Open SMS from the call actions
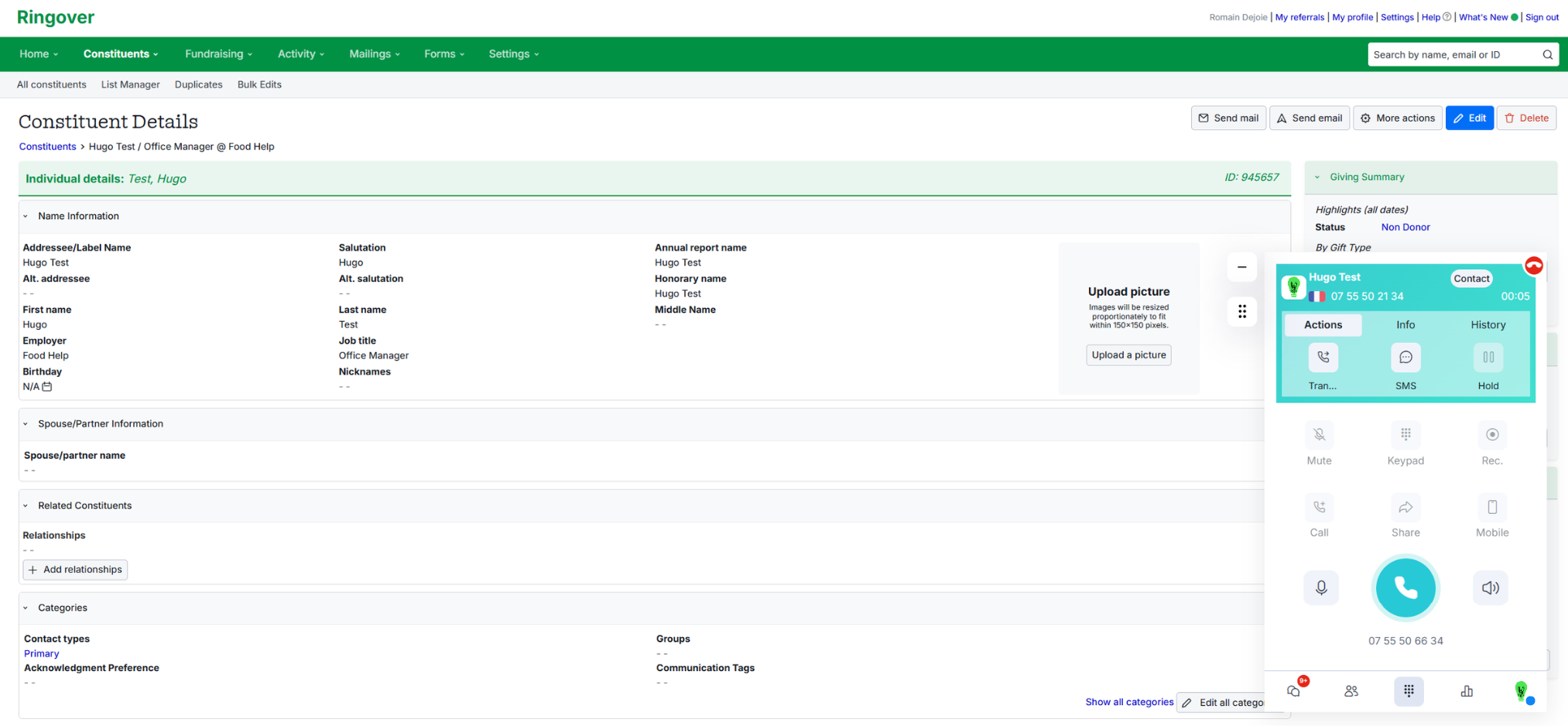The height and width of the screenshot is (726, 1568). pyautogui.click(x=1405, y=358)
